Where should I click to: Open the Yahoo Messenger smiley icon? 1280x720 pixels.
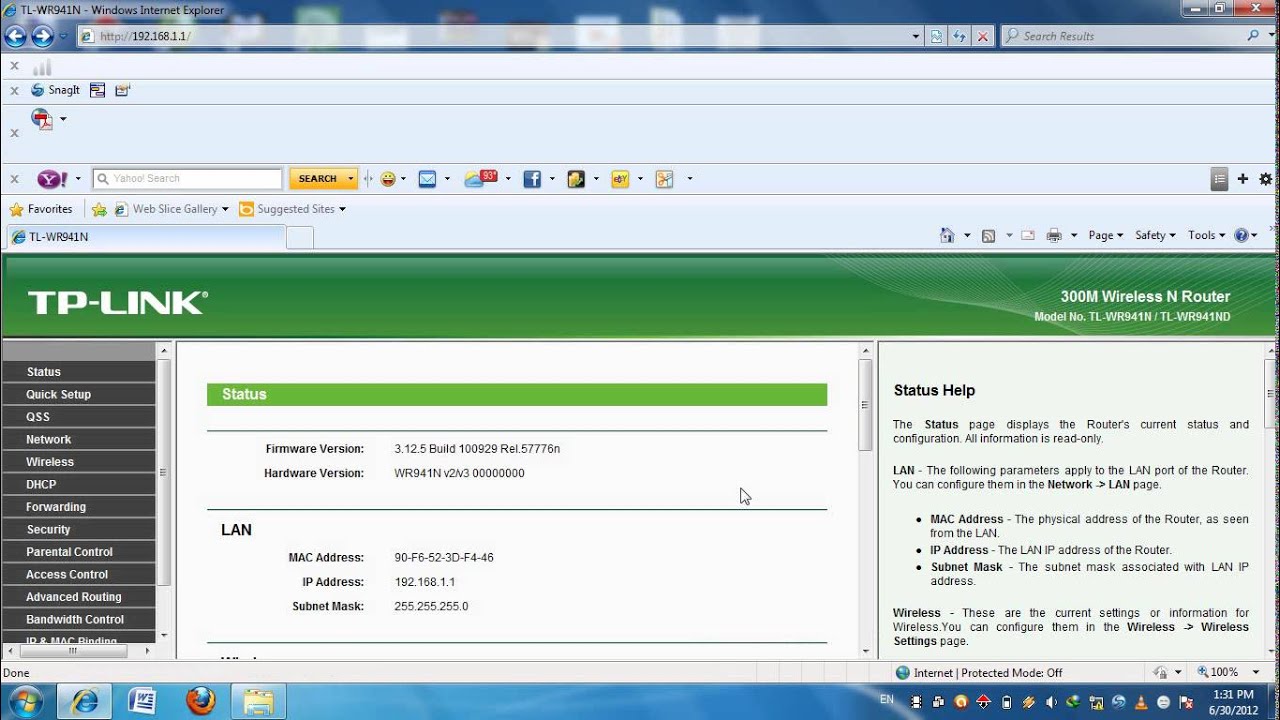pyautogui.click(x=388, y=179)
